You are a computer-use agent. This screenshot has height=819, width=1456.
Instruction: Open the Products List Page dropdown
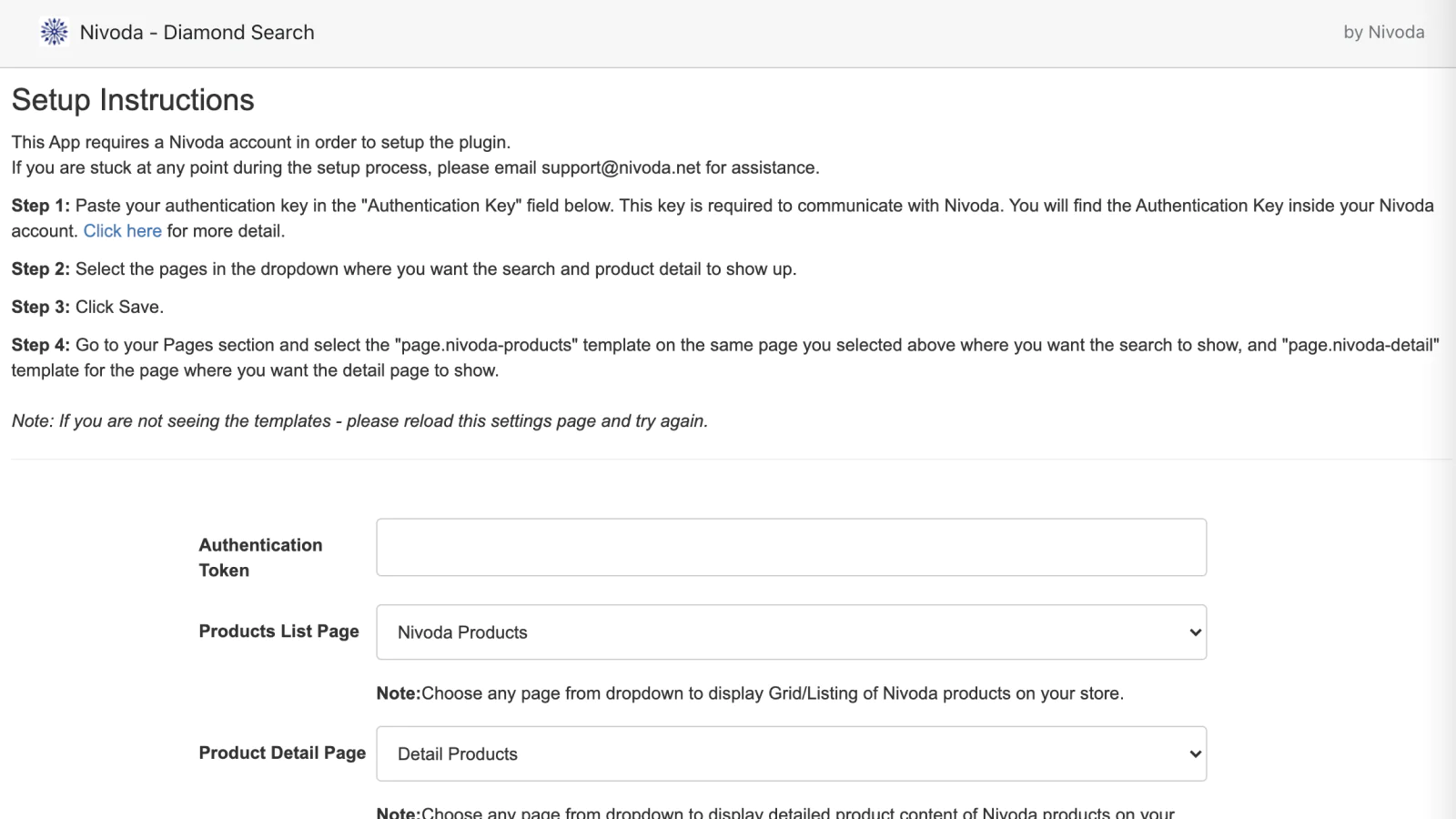pos(791,632)
